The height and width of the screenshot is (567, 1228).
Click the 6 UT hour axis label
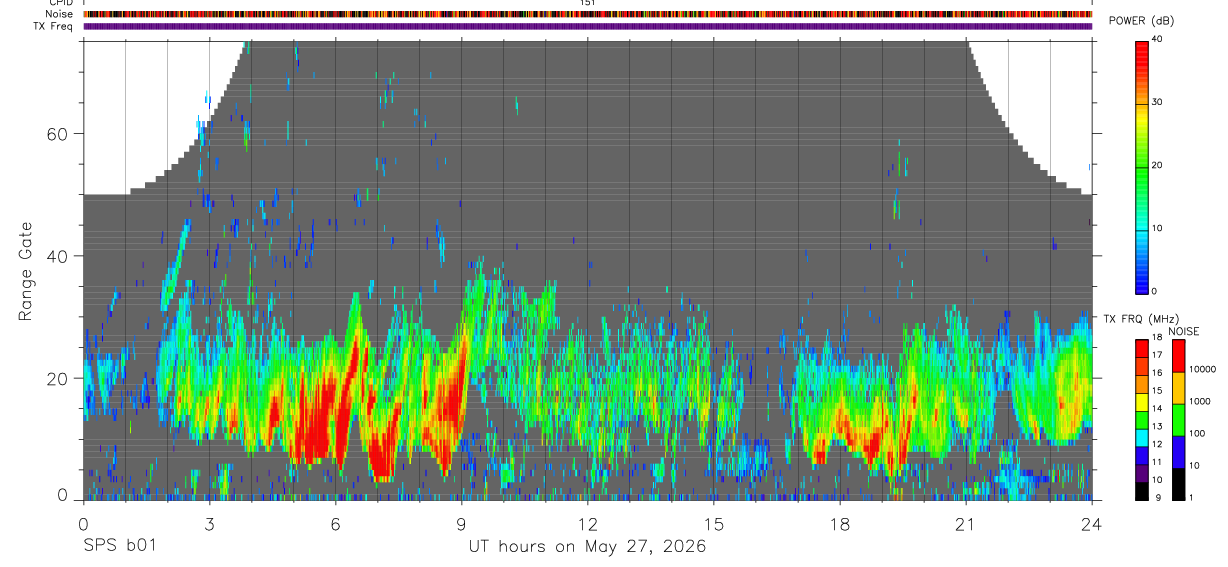pyautogui.click(x=336, y=524)
